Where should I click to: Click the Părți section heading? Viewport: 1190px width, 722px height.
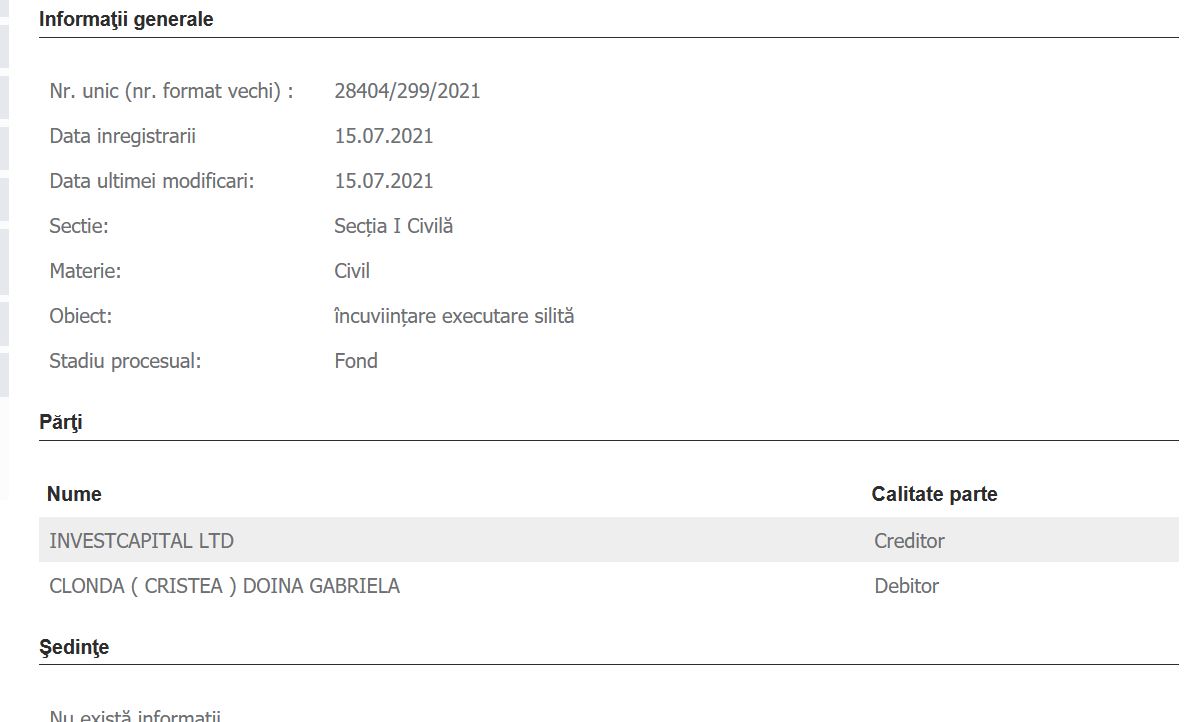(x=61, y=422)
